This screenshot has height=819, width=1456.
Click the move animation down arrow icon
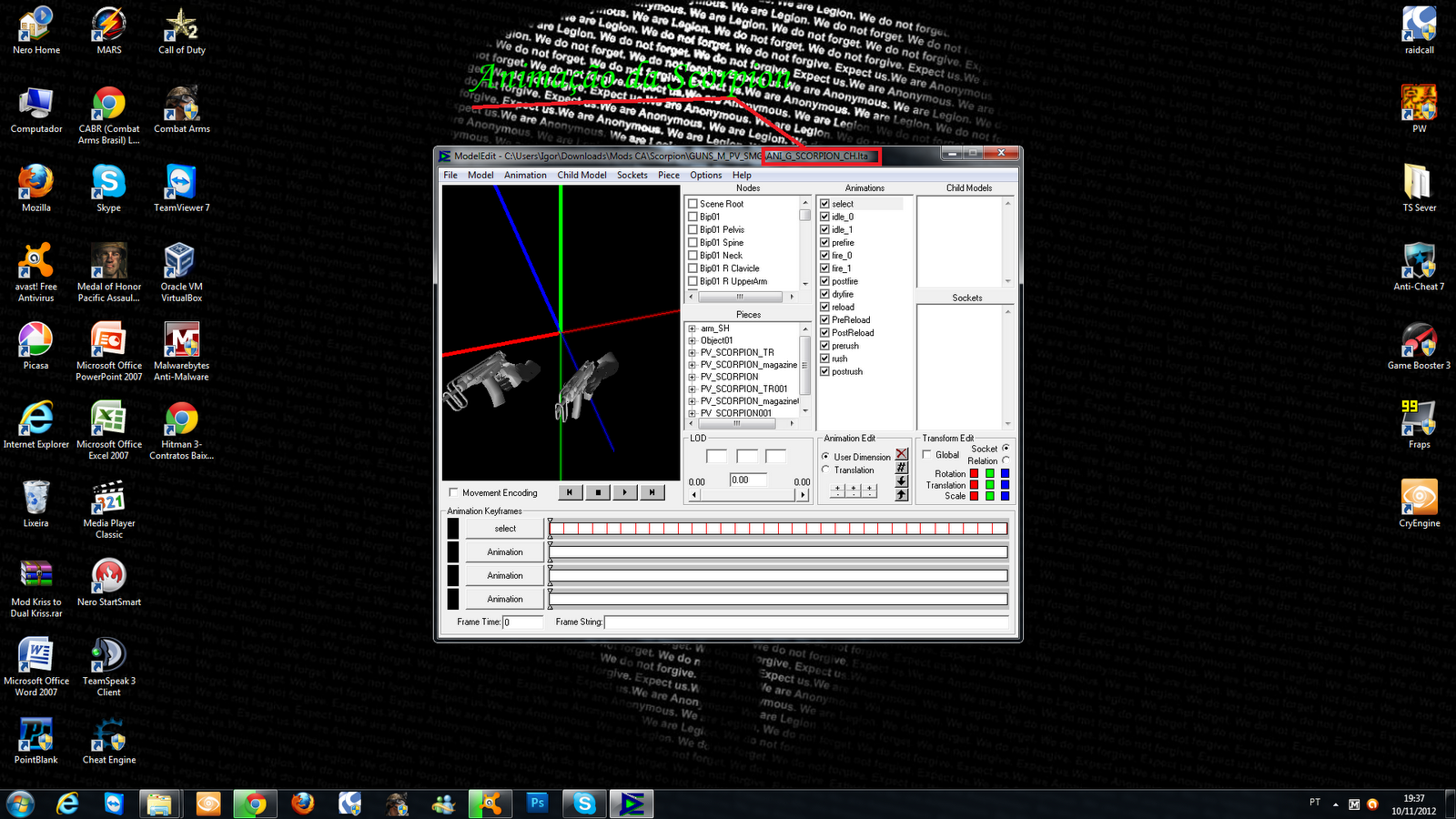[x=902, y=481]
